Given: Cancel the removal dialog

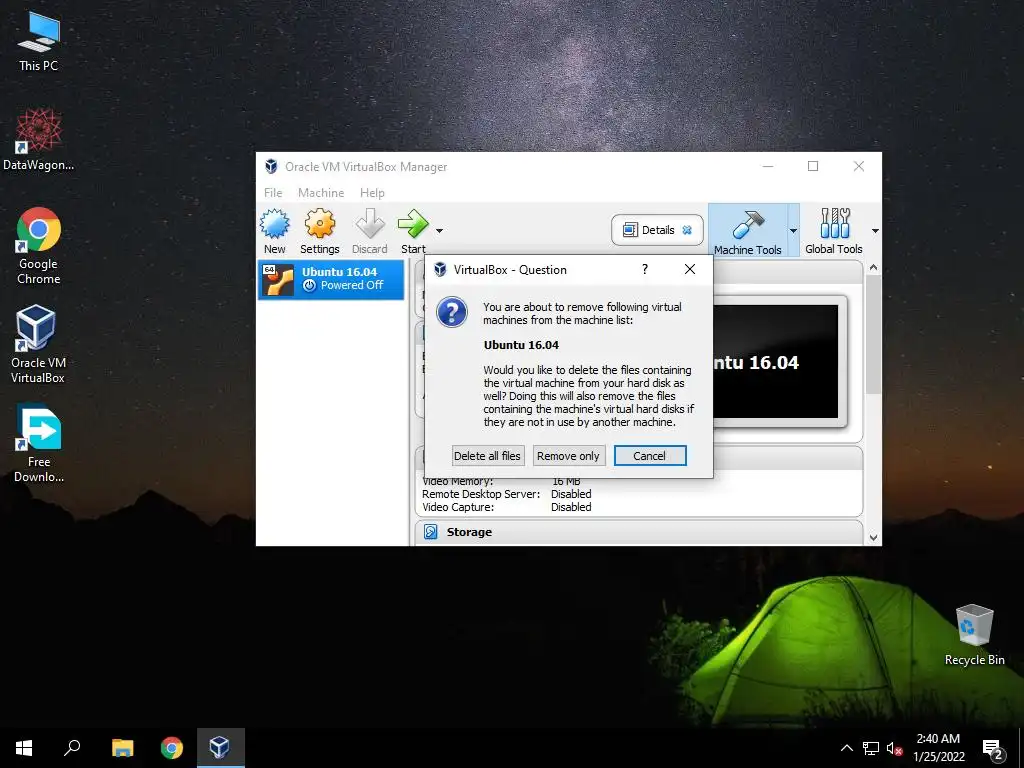Looking at the screenshot, I should [x=650, y=456].
